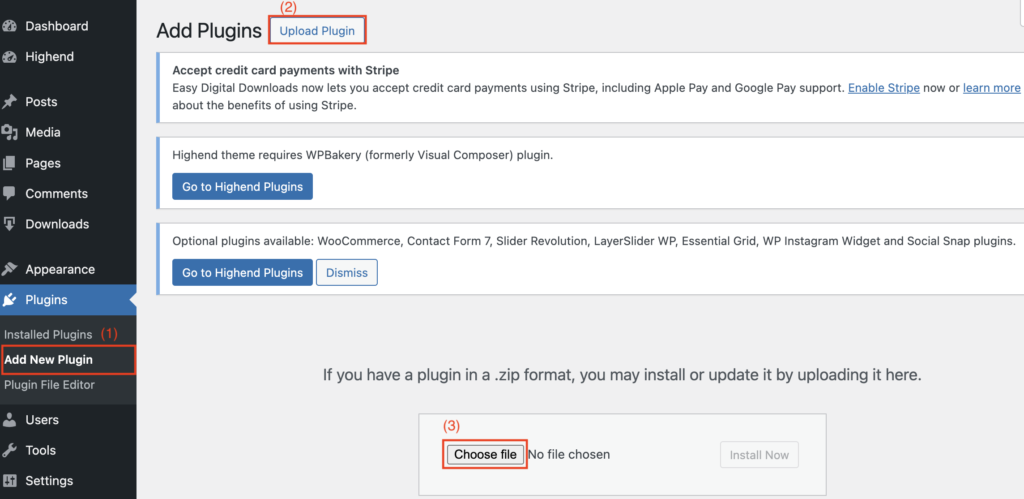This screenshot has height=499, width=1024.
Task: Click the Downloads icon in sidebar
Action: click(x=9, y=224)
